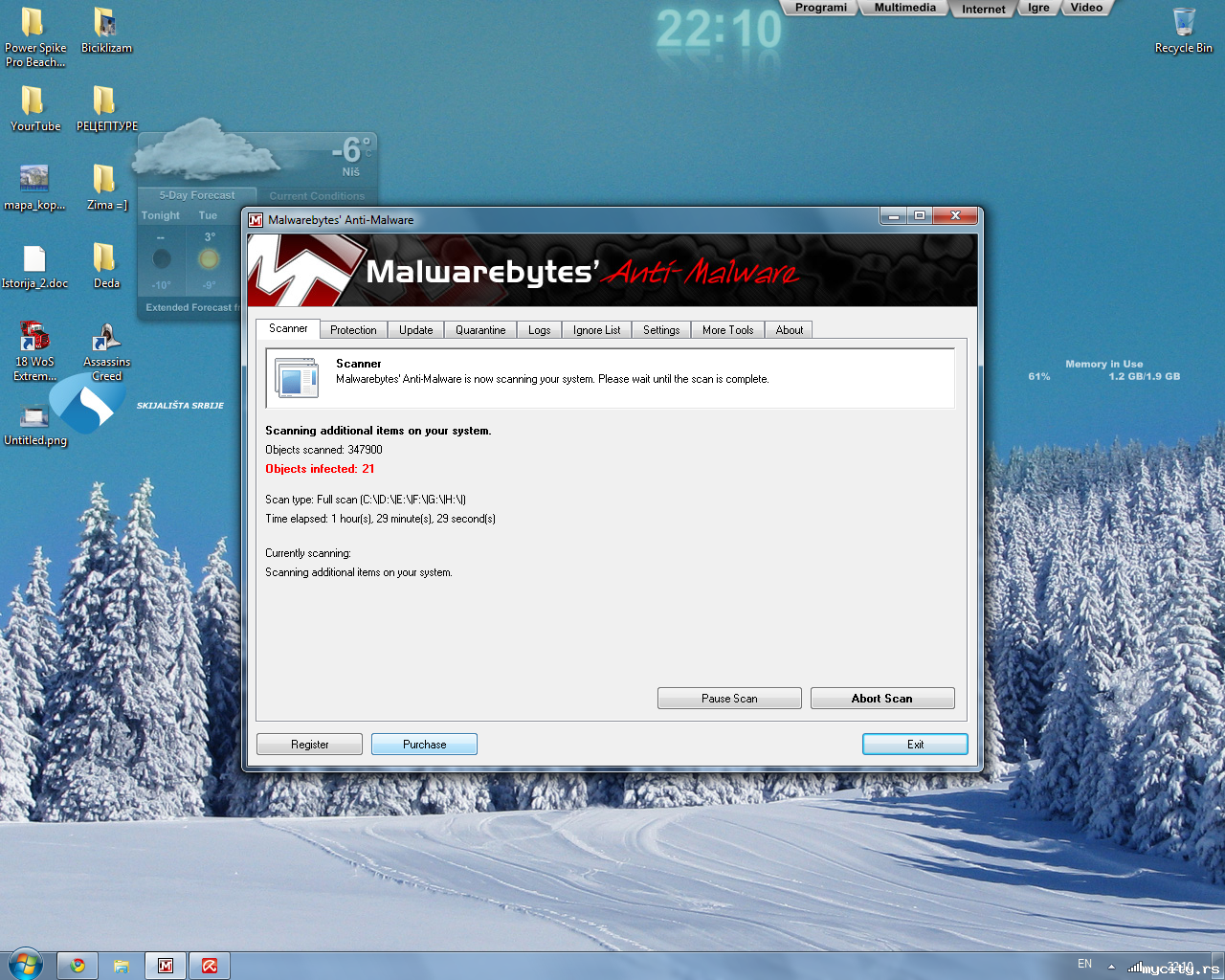Open the Quarantine tab
This screenshot has width=1225, height=980.
[x=480, y=330]
